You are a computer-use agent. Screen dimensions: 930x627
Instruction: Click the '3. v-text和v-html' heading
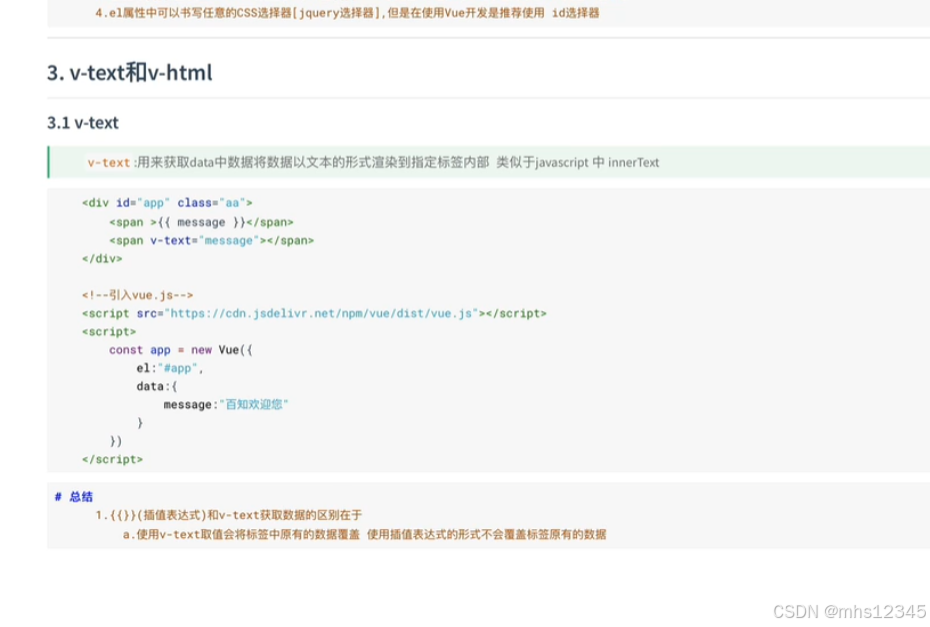(129, 72)
